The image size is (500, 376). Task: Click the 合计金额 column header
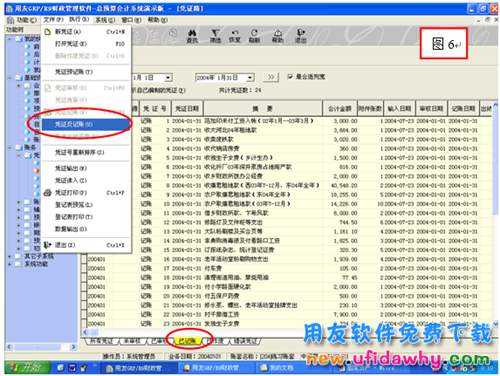[x=340, y=108]
